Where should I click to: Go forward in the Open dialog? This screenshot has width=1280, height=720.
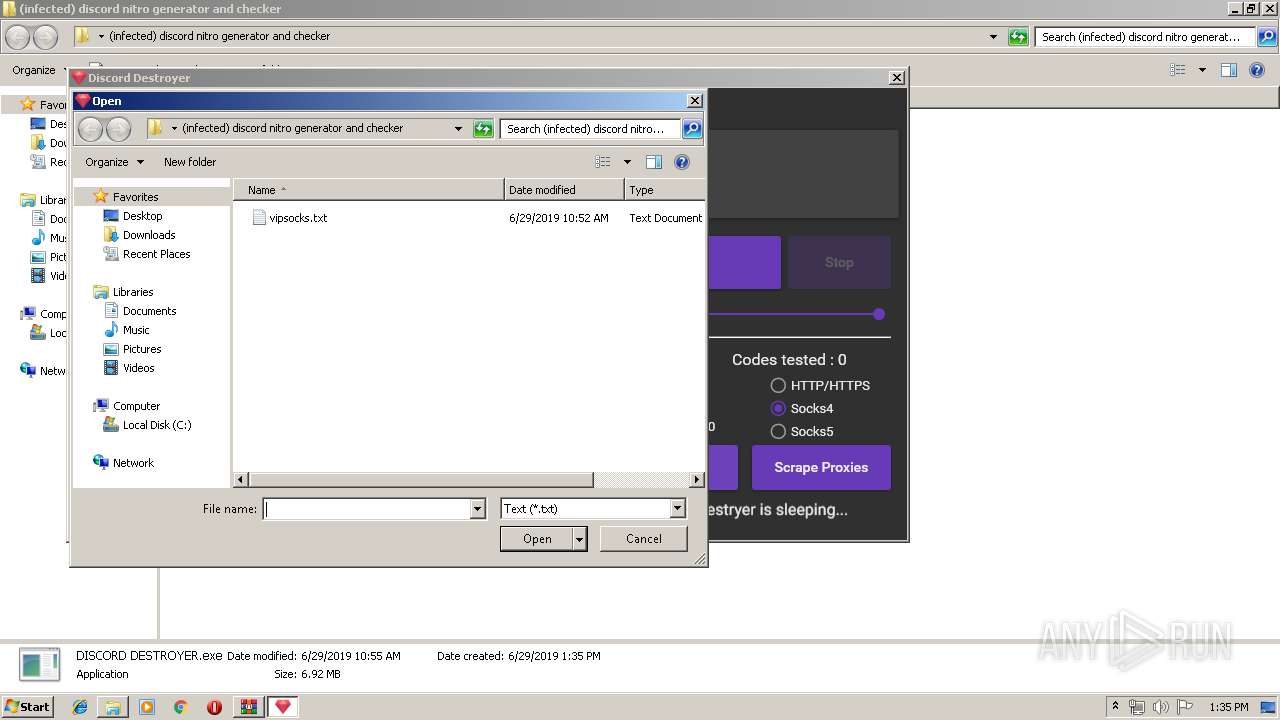pyautogui.click(x=118, y=128)
